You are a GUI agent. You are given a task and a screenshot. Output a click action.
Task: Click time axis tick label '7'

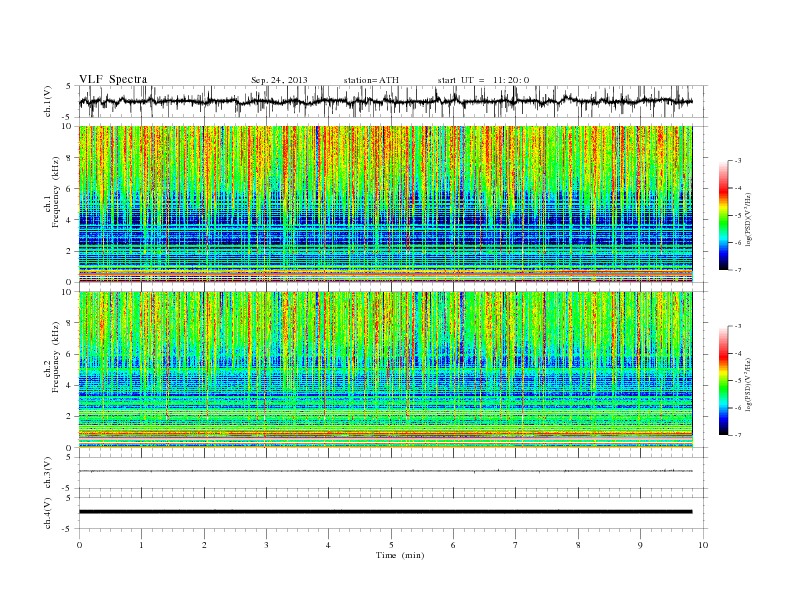[x=516, y=545]
